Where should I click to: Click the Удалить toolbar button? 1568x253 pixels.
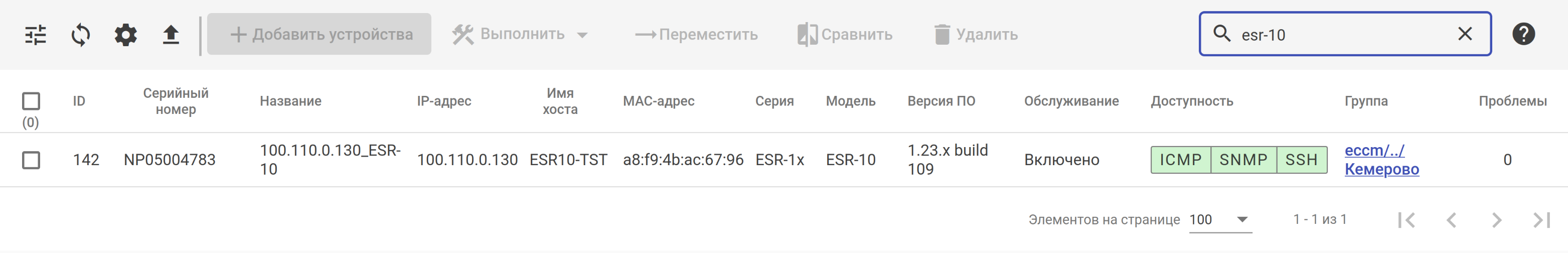coord(976,35)
